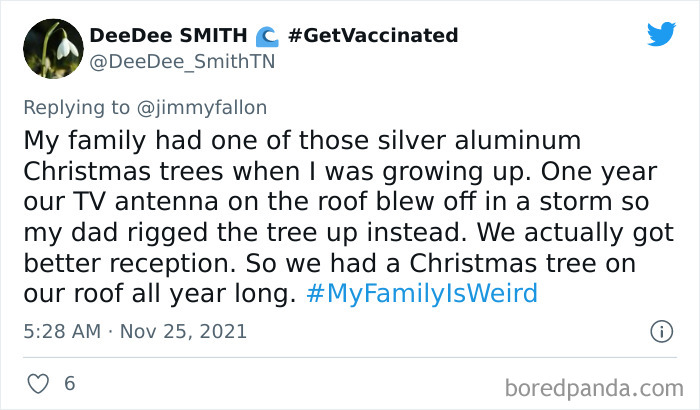This screenshot has height=410, width=700.
Task: Click the 5:28 AM timestamp
Action: 63,331
